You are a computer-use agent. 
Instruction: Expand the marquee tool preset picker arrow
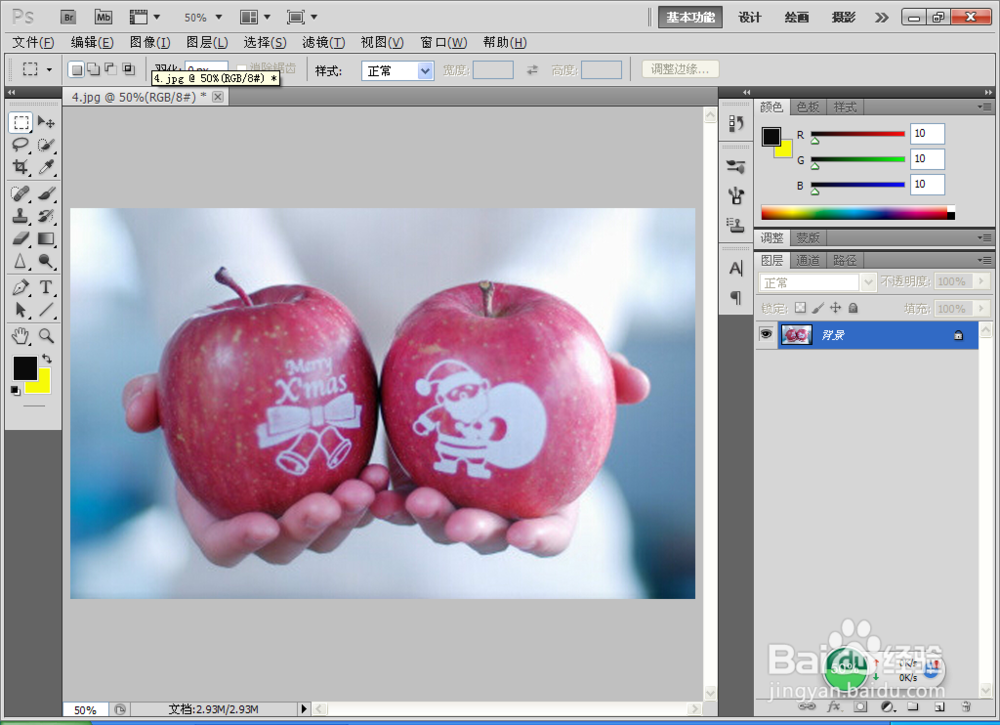49,70
